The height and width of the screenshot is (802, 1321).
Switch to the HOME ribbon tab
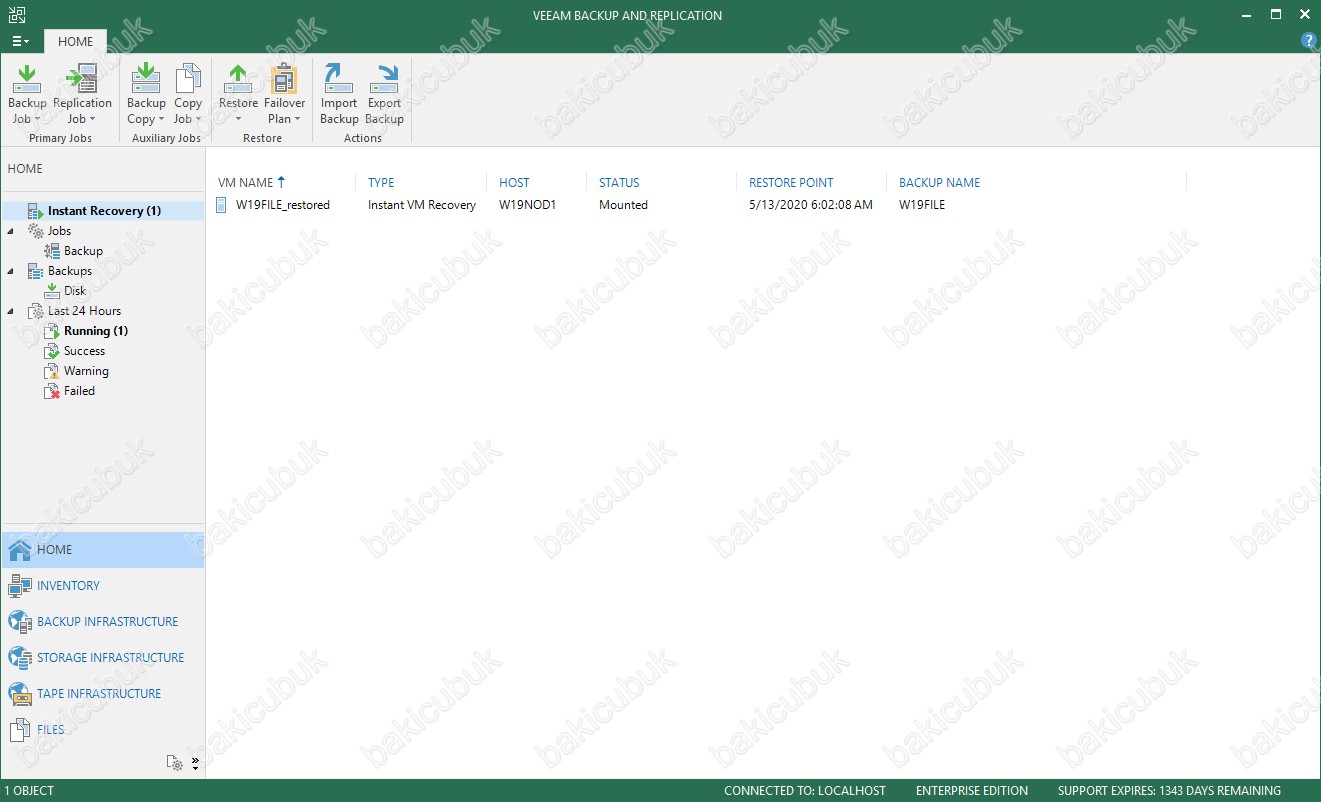[x=75, y=41]
